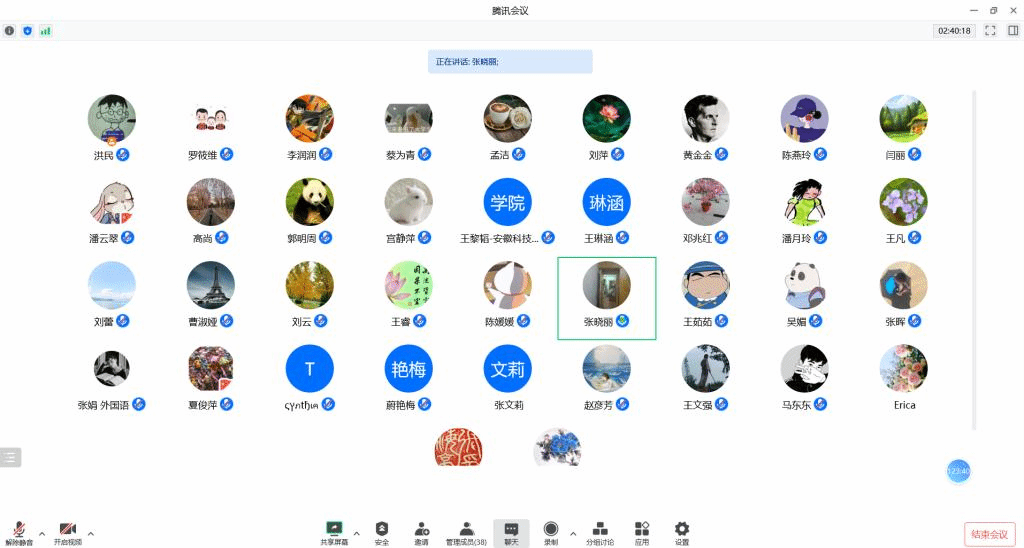Expand the audio options arrow beside 解除静音
This screenshot has width=1024, height=548.
click(x=42, y=533)
